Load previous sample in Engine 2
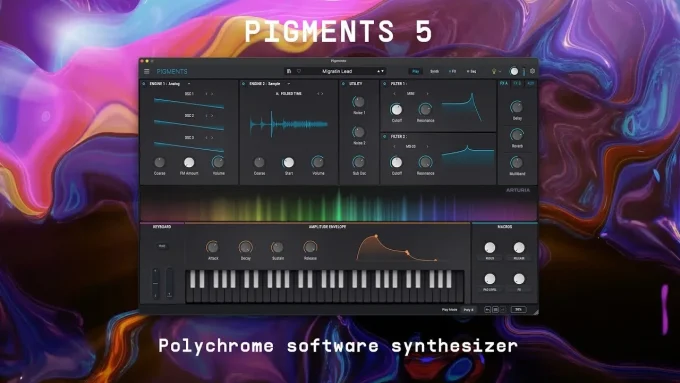The height and width of the screenshot is (383, 680). pyautogui.click(x=318, y=94)
